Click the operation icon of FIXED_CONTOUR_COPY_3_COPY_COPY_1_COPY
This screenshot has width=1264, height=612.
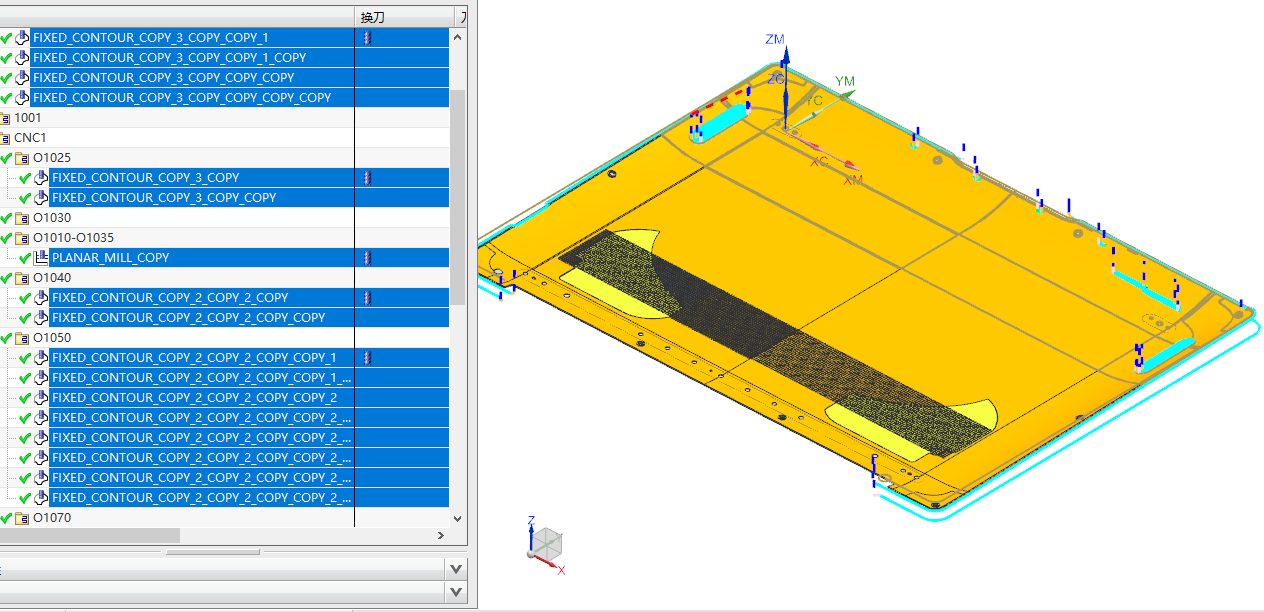click(x=22, y=58)
